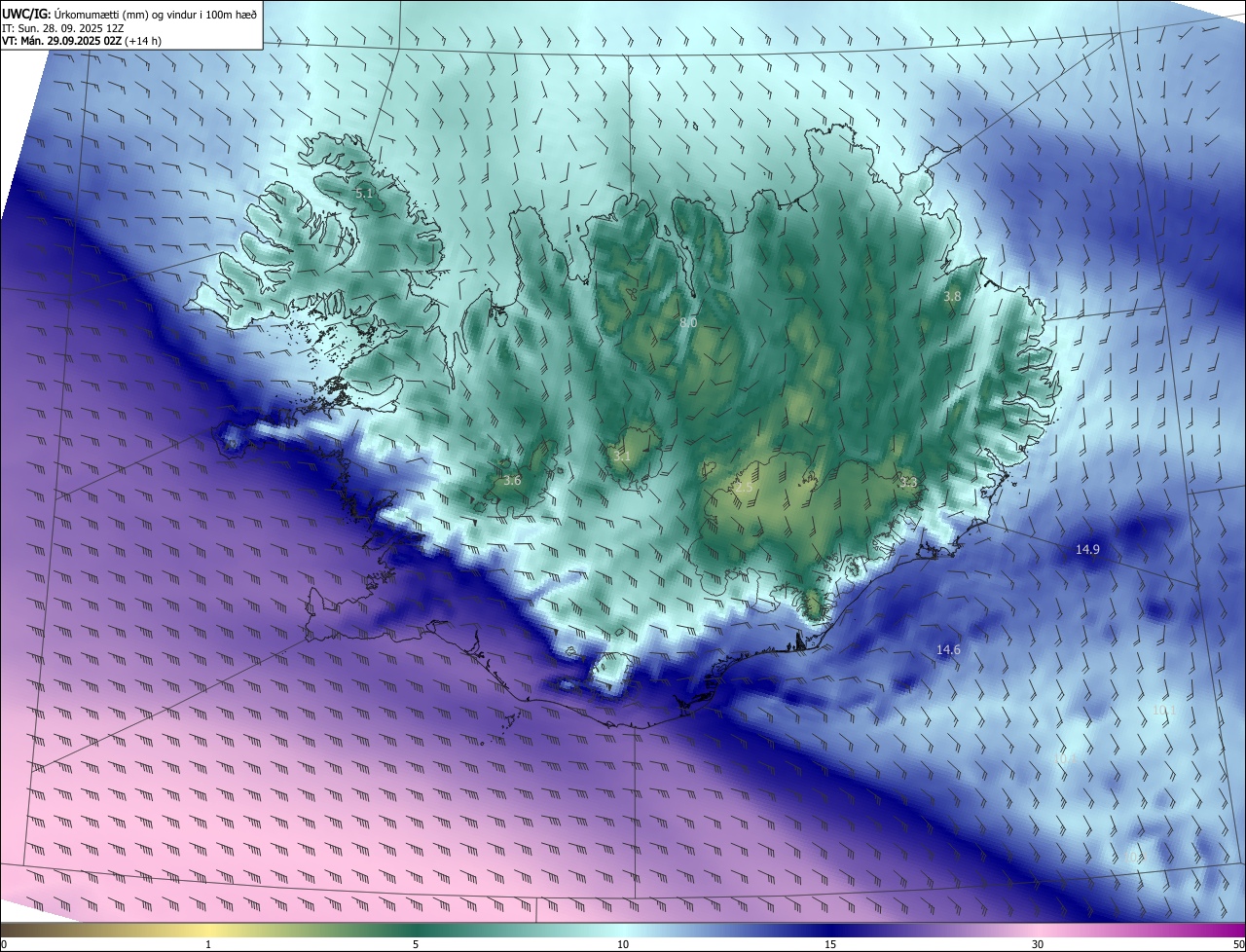Select the VT: Mán. 29.09.2025 02Z line

pyautogui.click(x=81, y=41)
